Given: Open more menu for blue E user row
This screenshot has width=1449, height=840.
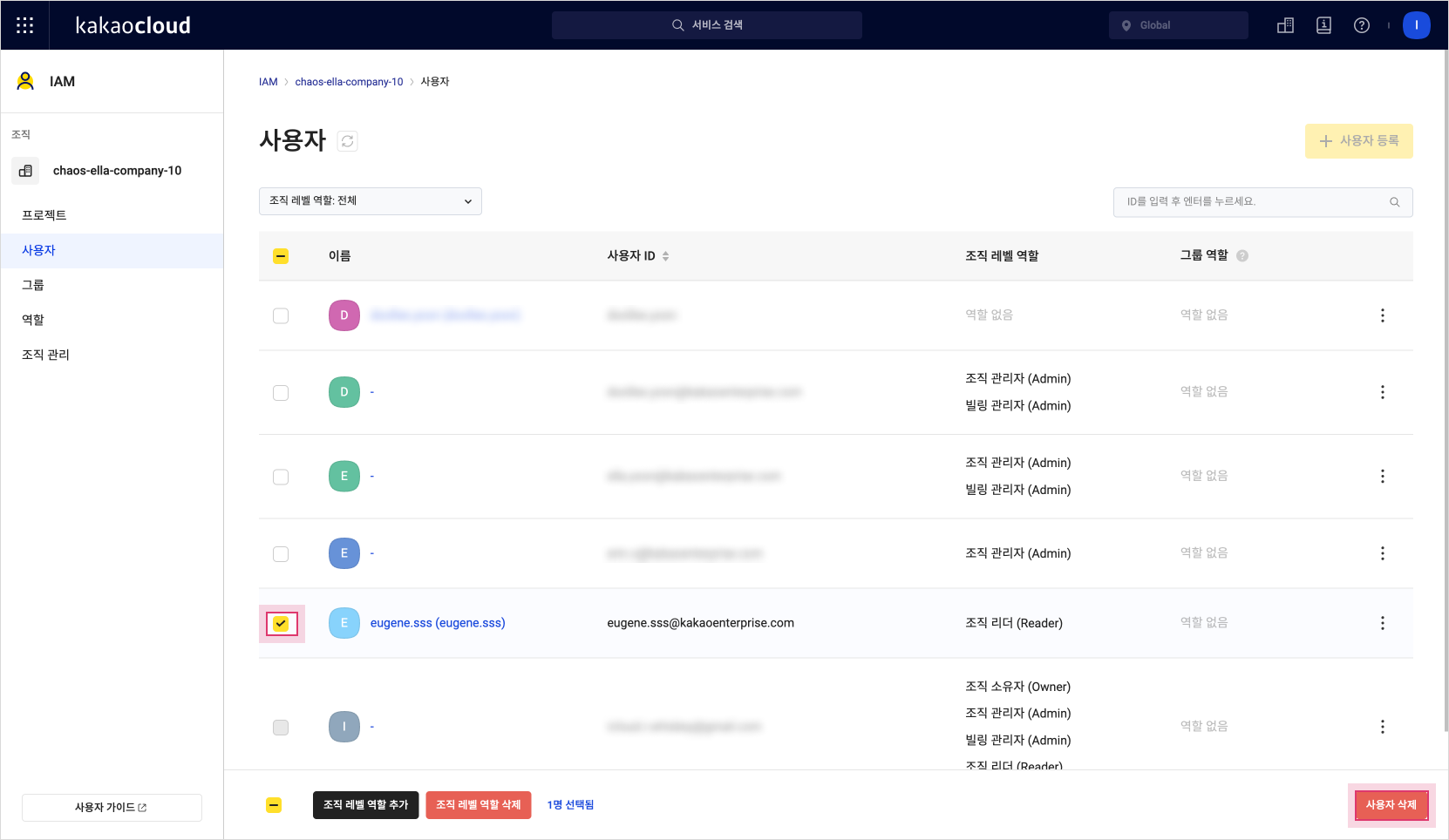Looking at the screenshot, I should point(1383,553).
